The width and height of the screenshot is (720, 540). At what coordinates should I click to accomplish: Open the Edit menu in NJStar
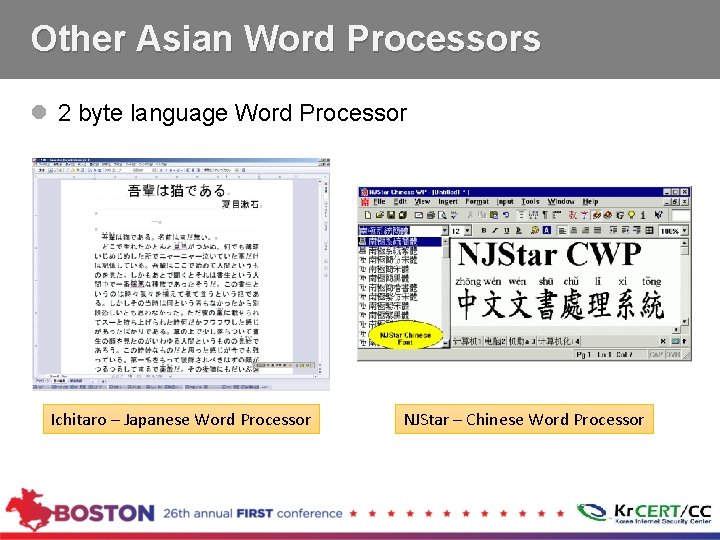coord(400,202)
